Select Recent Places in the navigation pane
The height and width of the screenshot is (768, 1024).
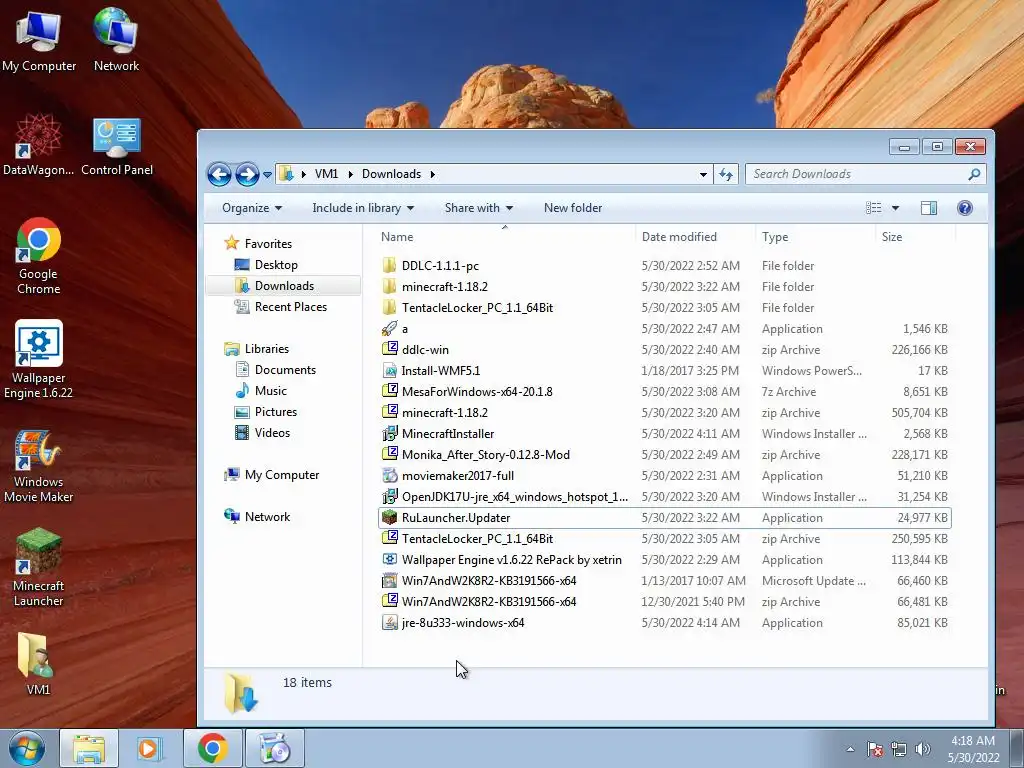pyautogui.click(x=291, y=306)
